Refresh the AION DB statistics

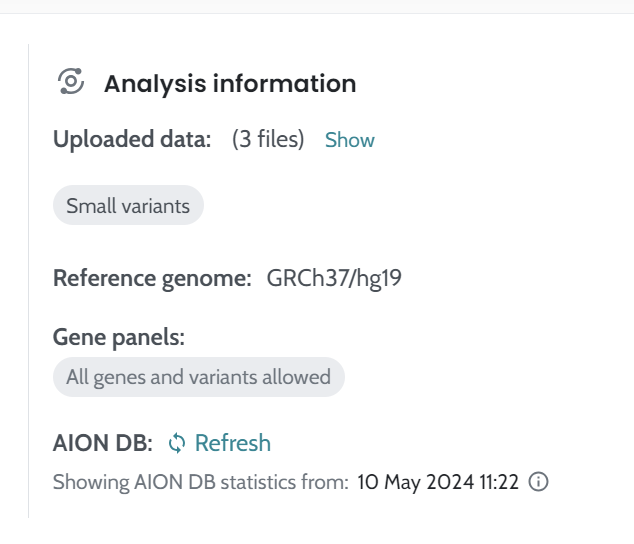[x=232, y=443]
